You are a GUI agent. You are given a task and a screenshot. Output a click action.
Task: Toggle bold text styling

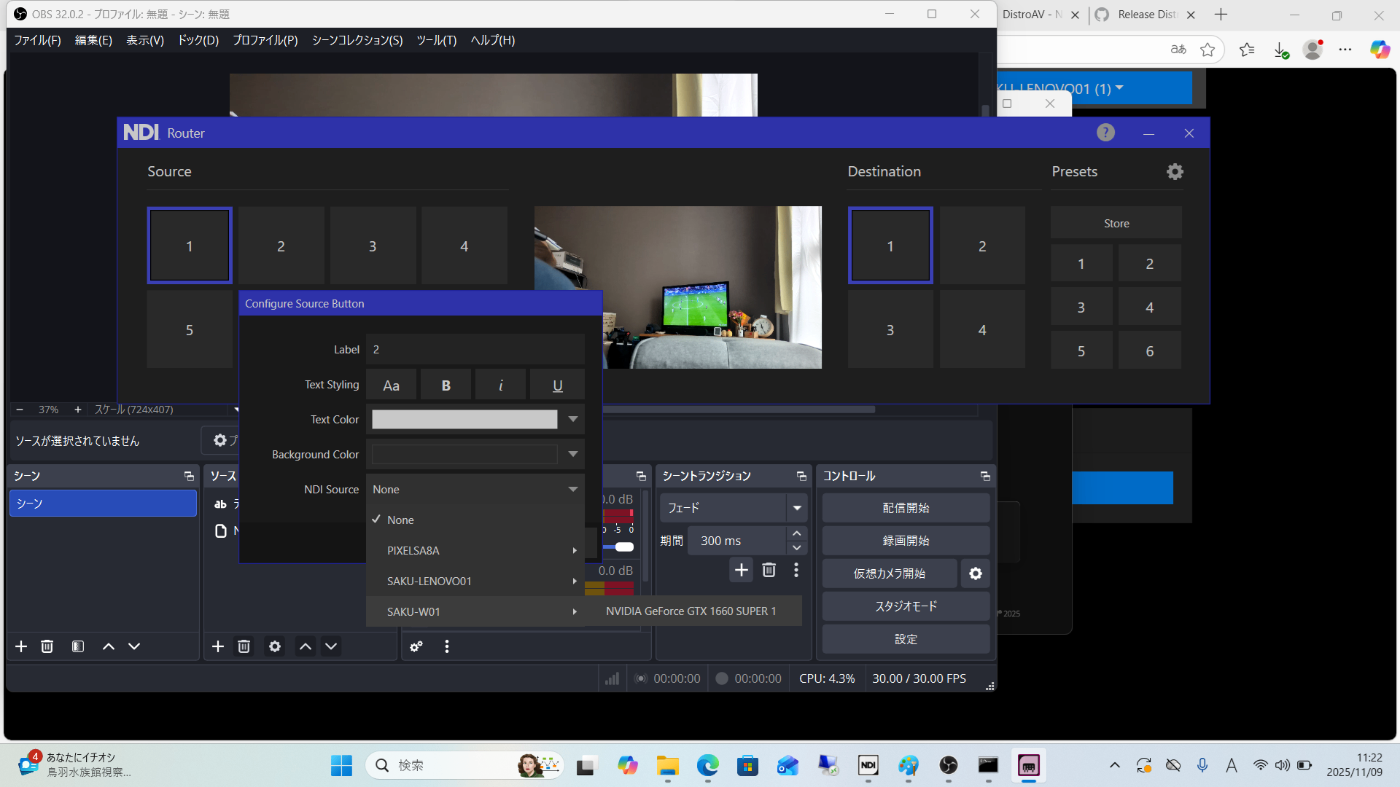point(447,385)
